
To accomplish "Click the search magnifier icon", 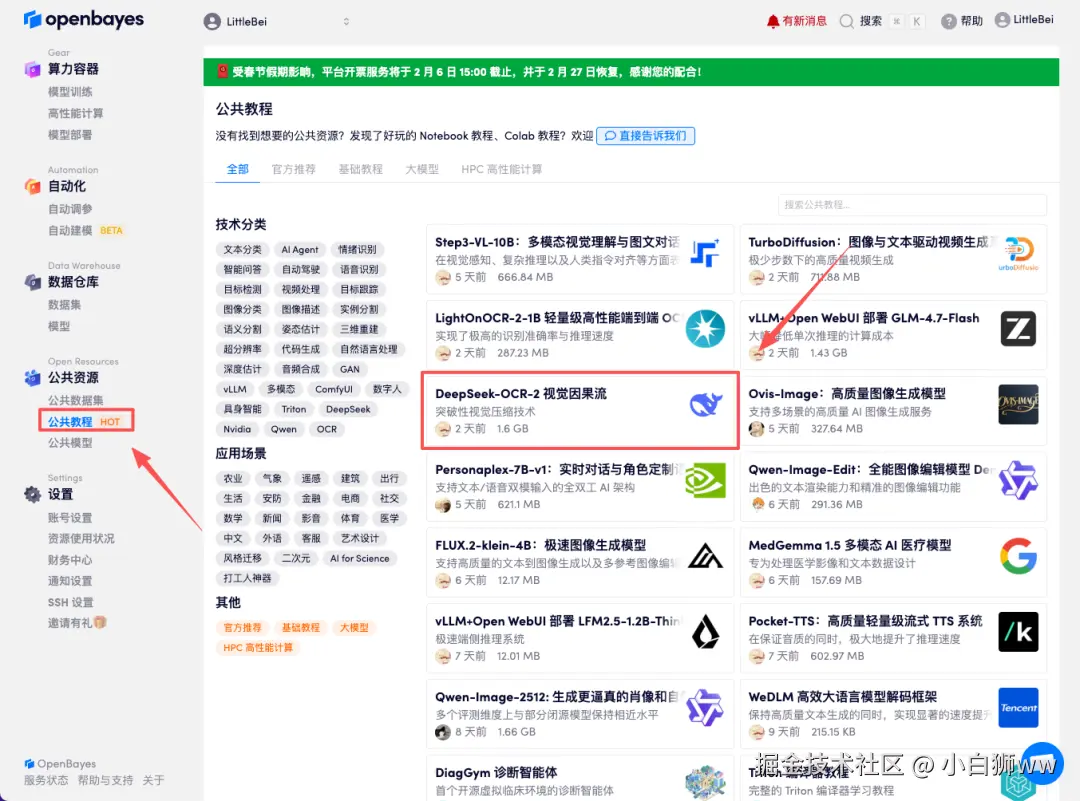I will click(x=846, y=21).
